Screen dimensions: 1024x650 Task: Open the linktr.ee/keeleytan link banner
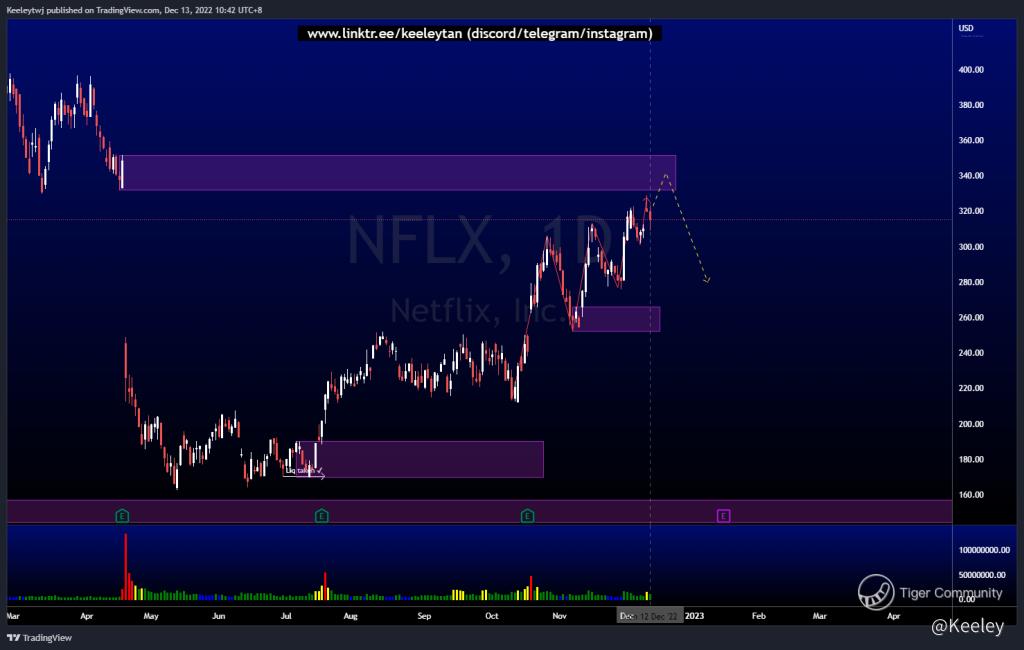click(480, 33)
